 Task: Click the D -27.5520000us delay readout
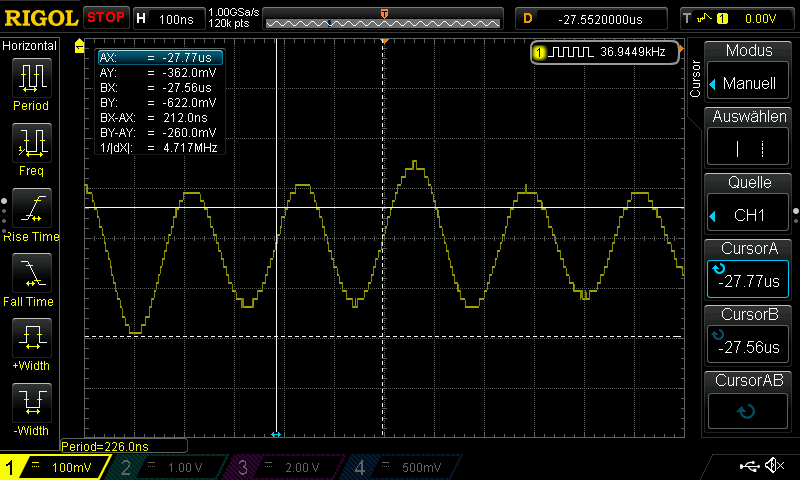[x=591, y=19]
